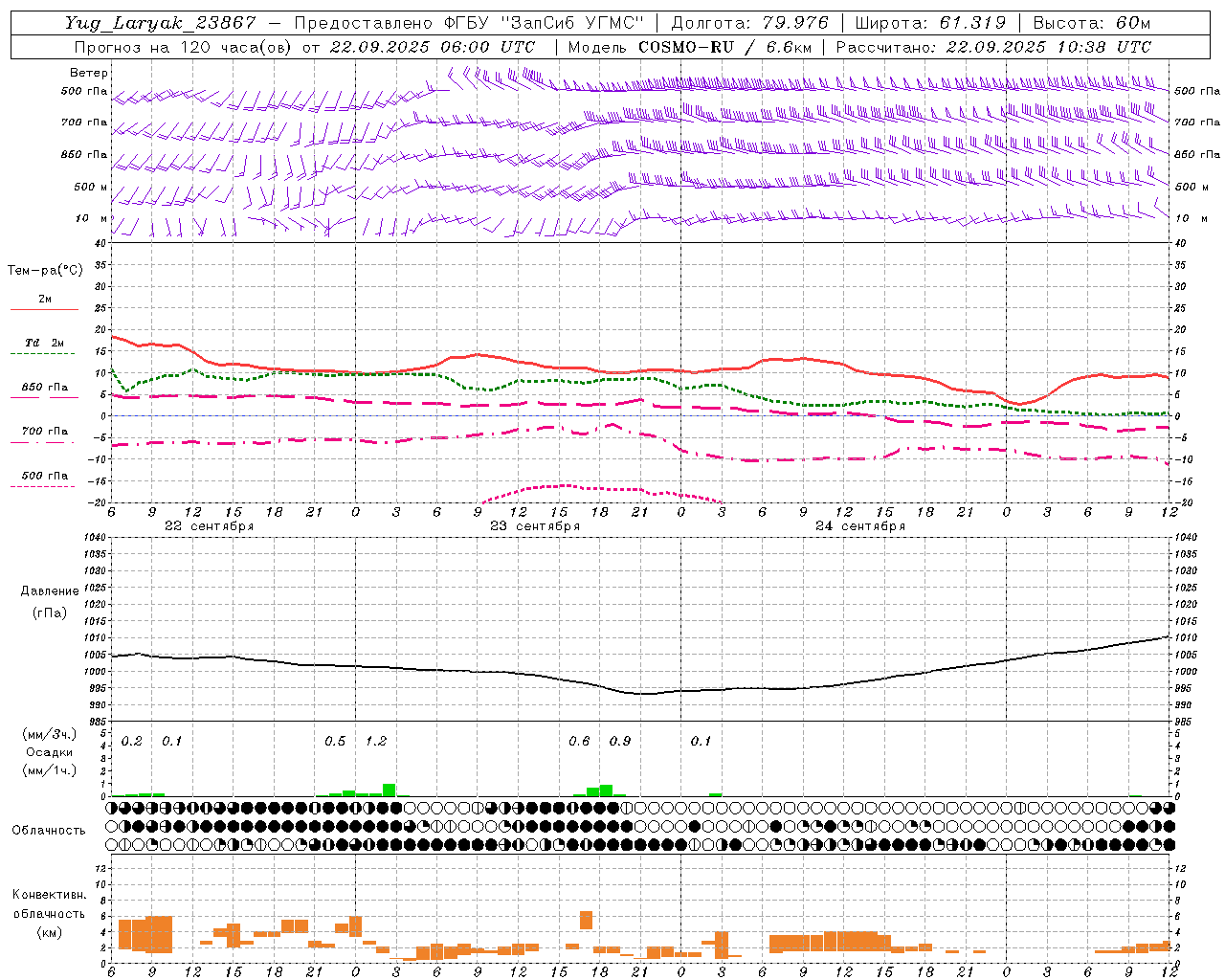
Task: Click the station title Yug_Laryak_23867
Action: pyautogui.click(x=161, y=23)
